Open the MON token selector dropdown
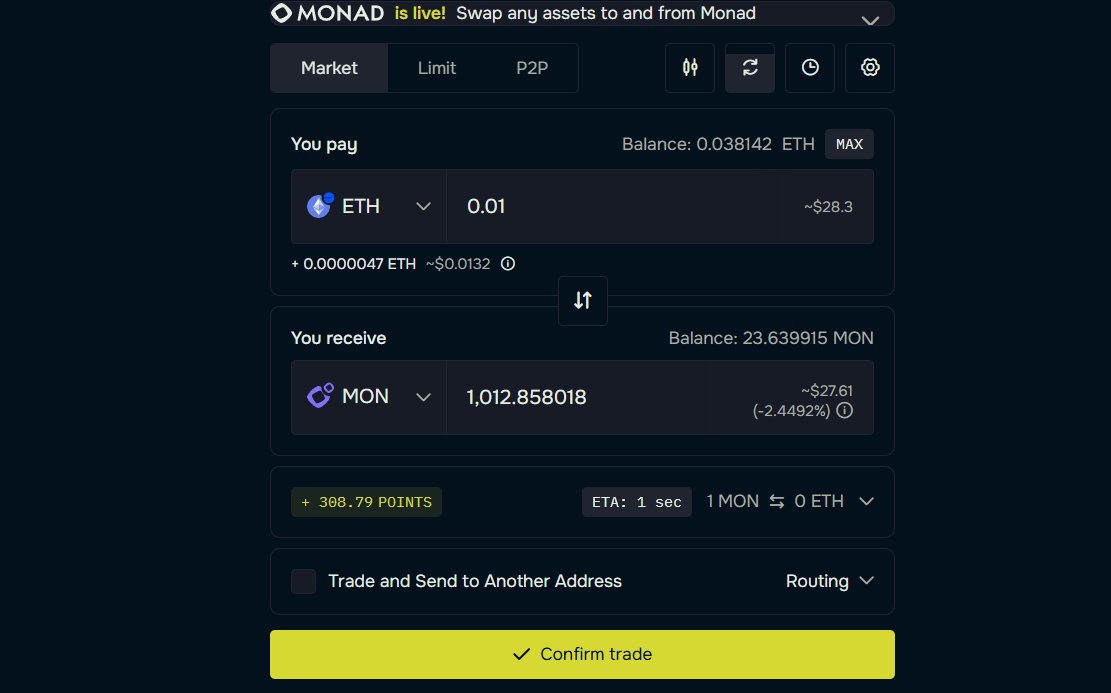Image resolution: width=1111 pixels, height=693 pixels. click(x=368, y=397)
